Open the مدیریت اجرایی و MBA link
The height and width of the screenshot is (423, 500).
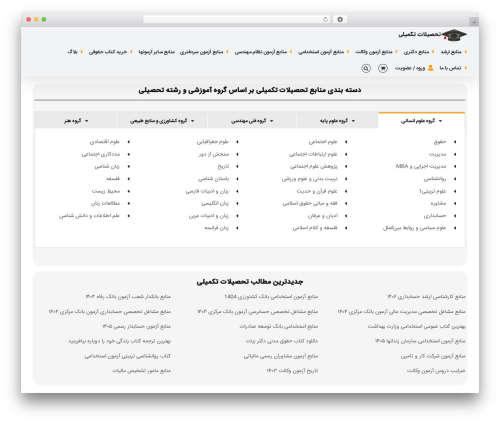click(x=421, y=166)
